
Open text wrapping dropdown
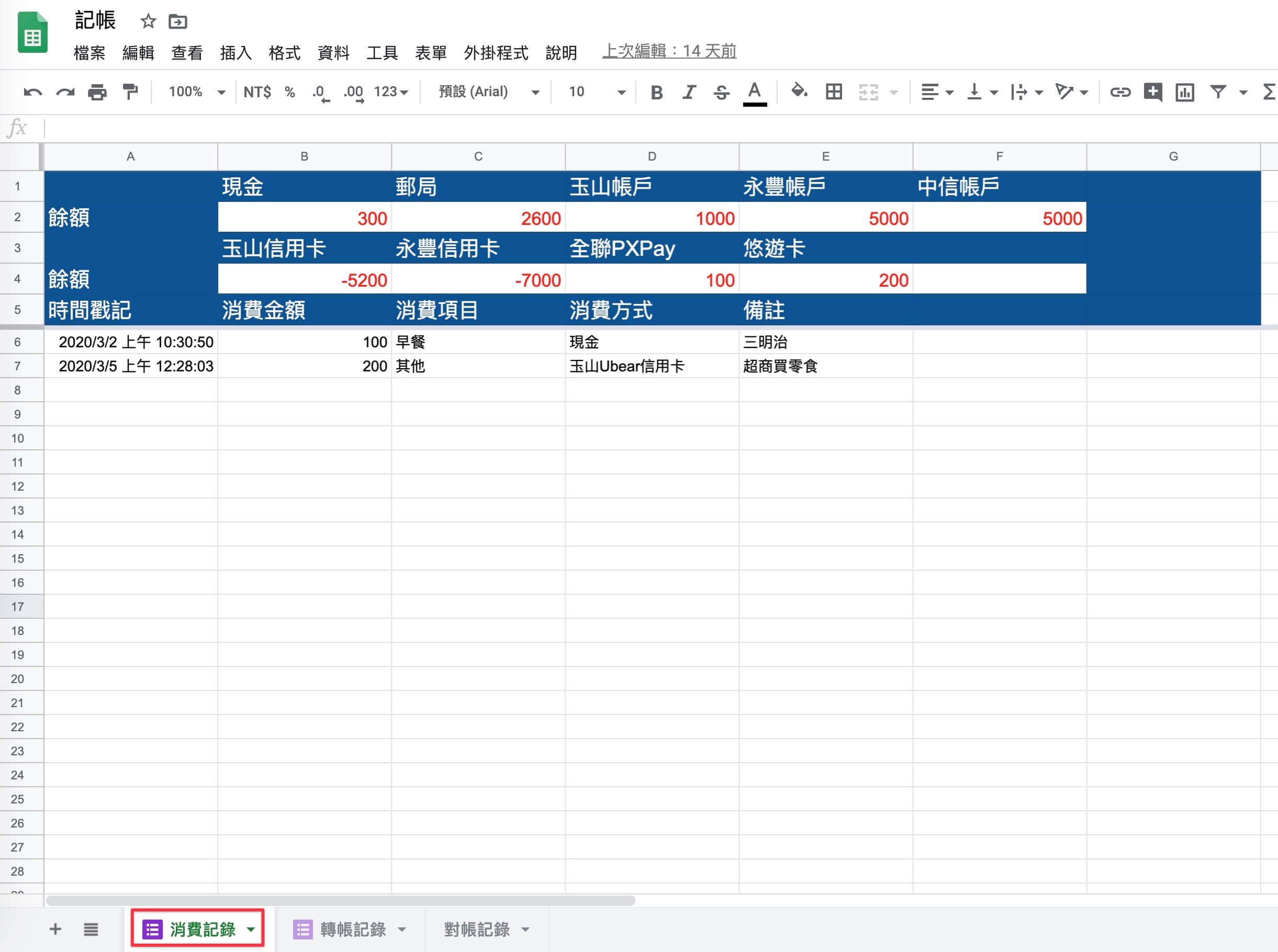1027,92
